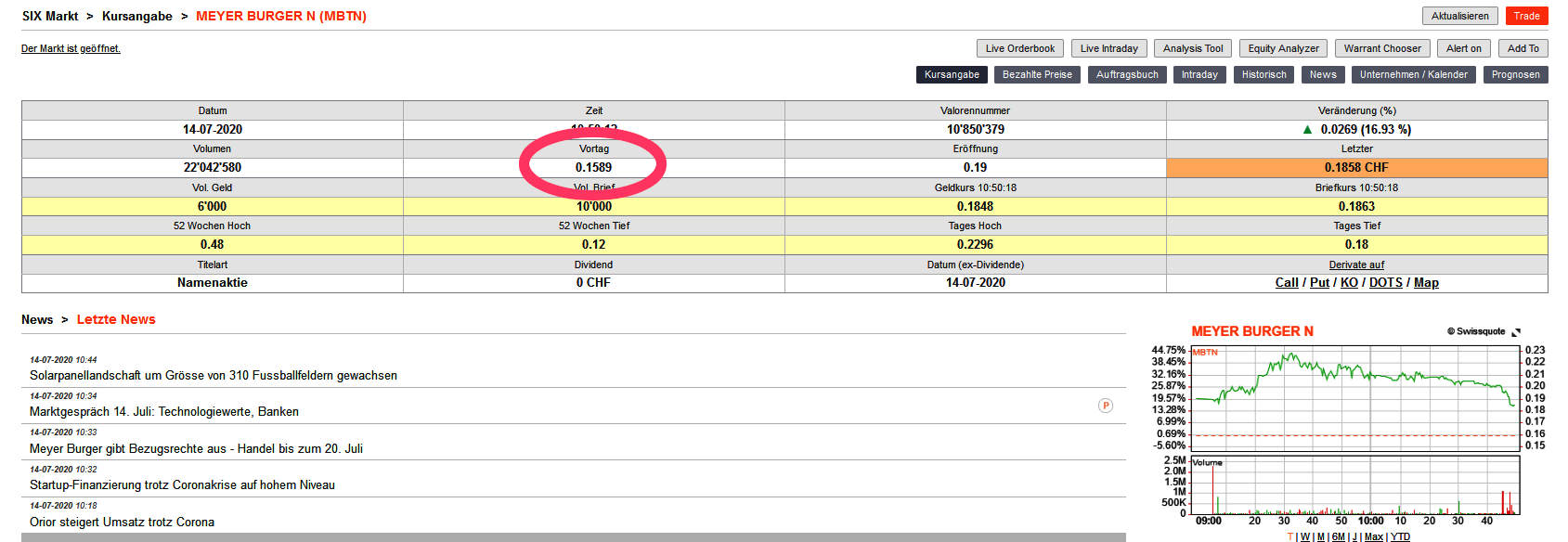Open Unternehmen / Kalender tab
The height and width of the screenshot is (542, 1568).
point(1414,74)
